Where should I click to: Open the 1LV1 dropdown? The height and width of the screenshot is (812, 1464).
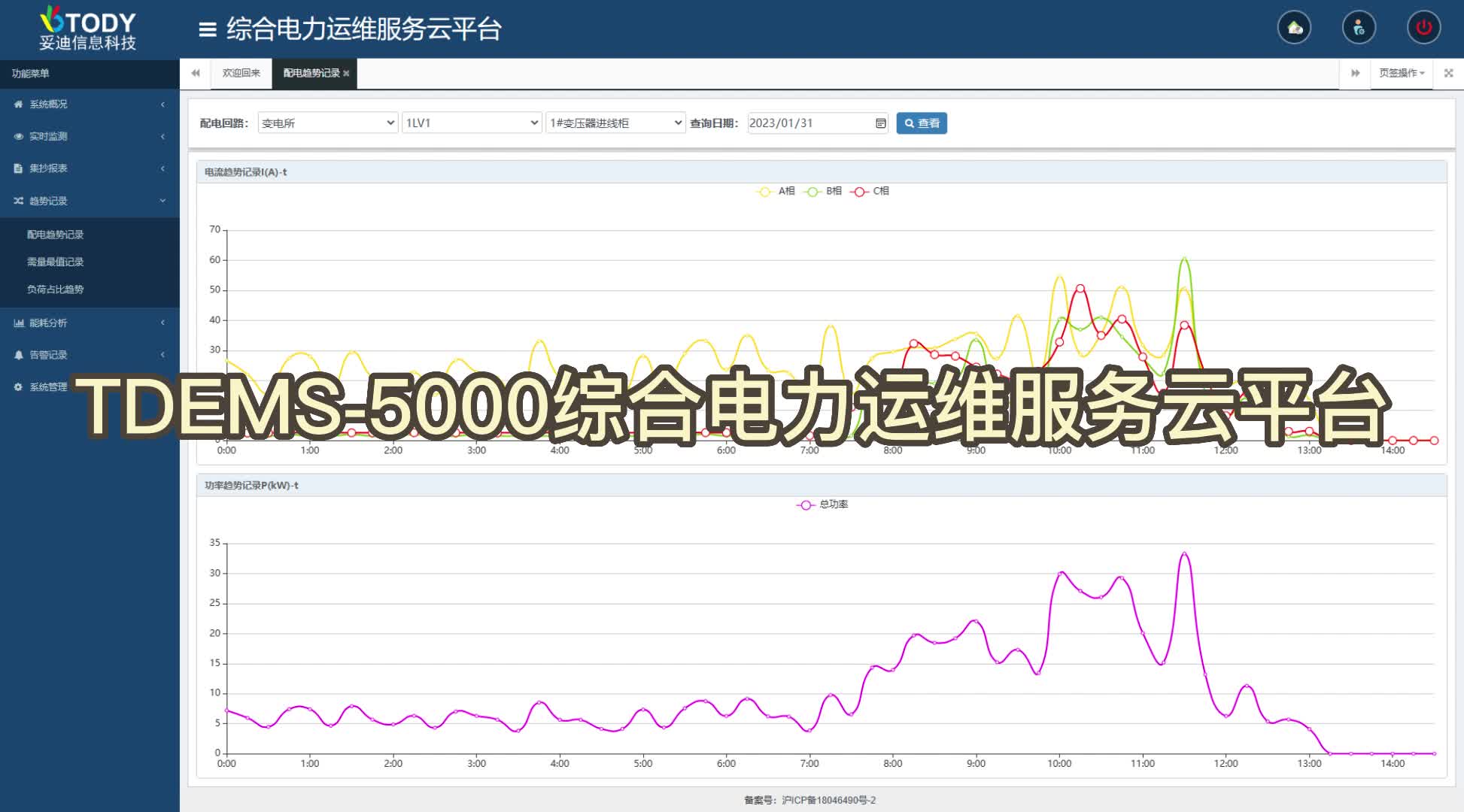472,123
